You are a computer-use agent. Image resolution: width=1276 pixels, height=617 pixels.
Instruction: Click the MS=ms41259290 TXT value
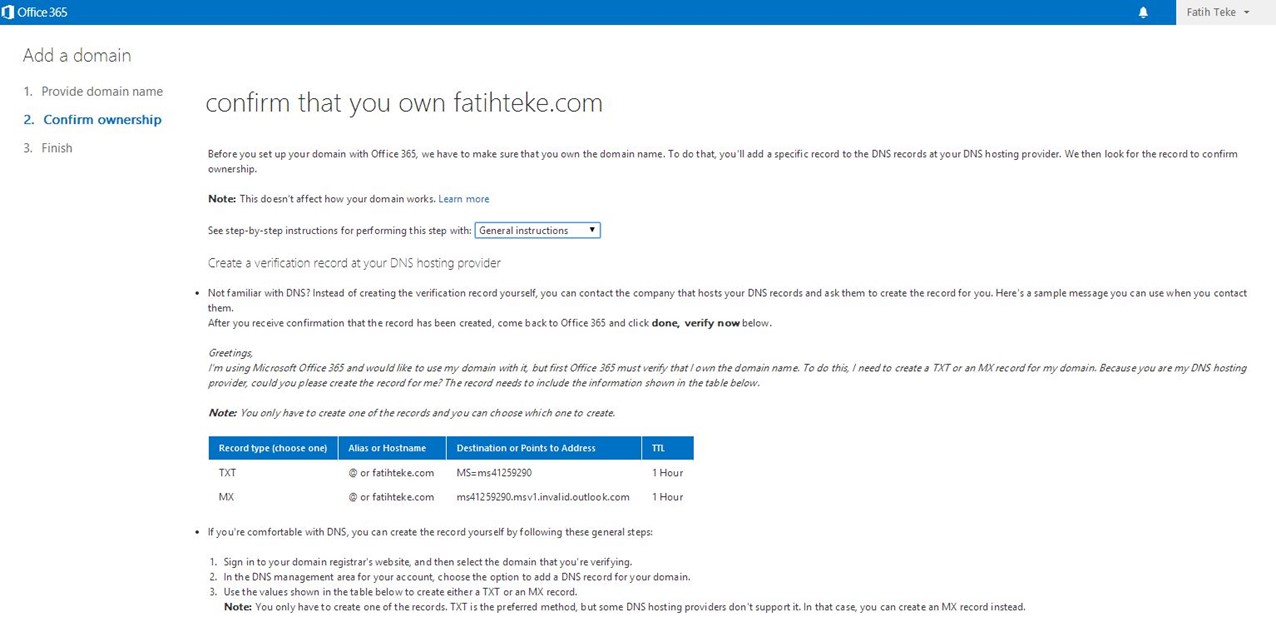pos(494,472)
